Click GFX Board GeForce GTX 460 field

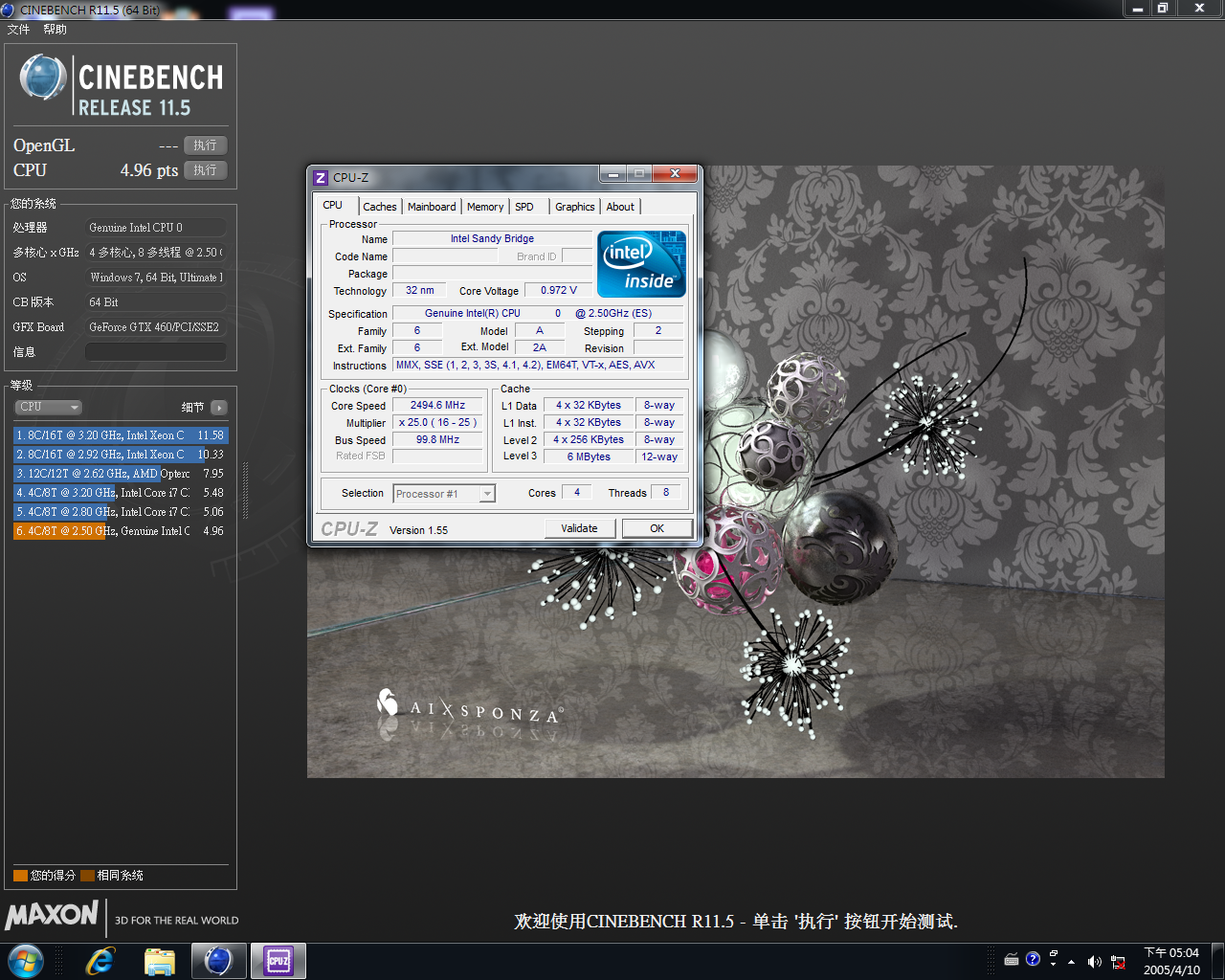click(x=156, y=327)
